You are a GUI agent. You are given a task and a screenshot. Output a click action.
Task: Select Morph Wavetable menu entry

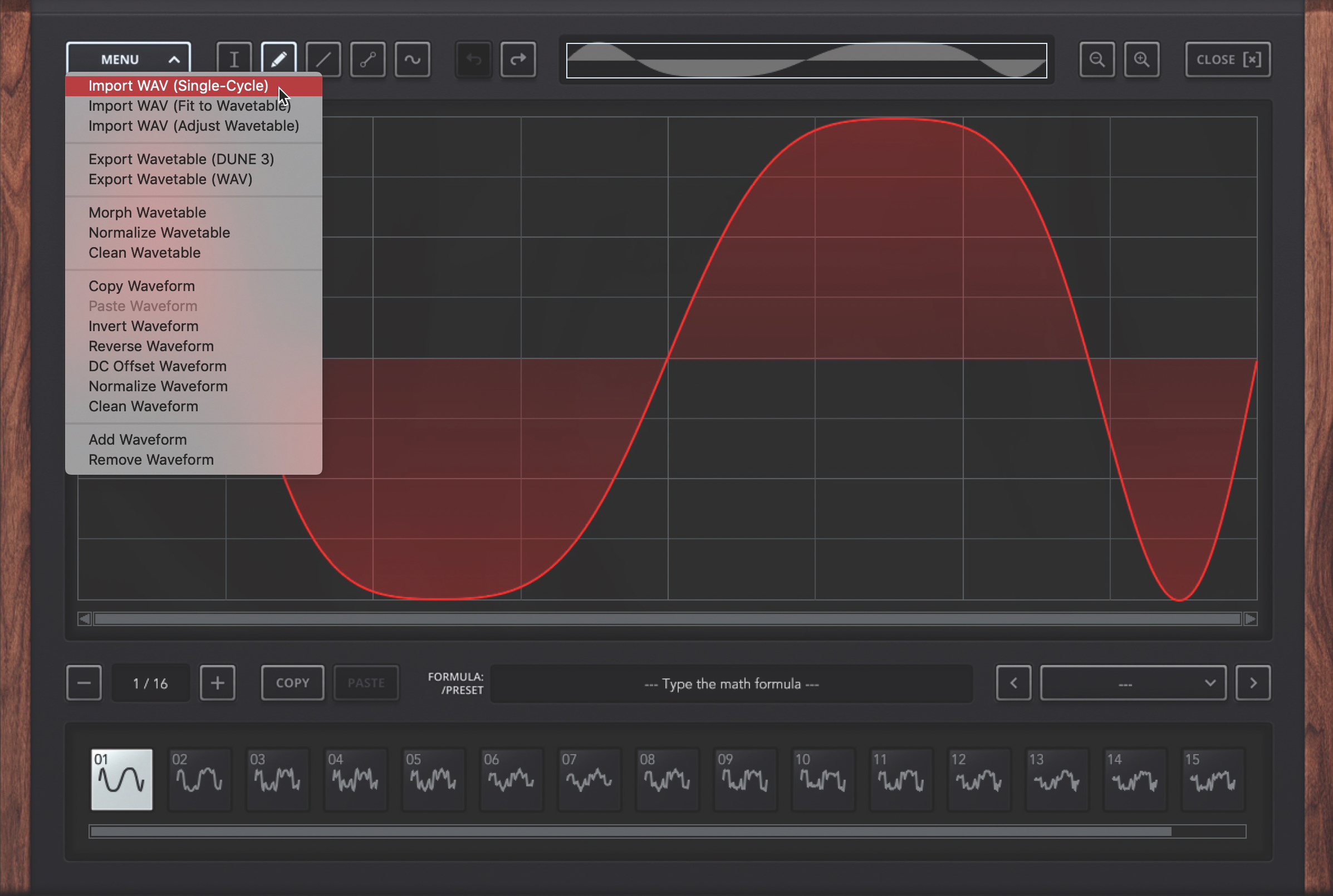coord(194,213)
